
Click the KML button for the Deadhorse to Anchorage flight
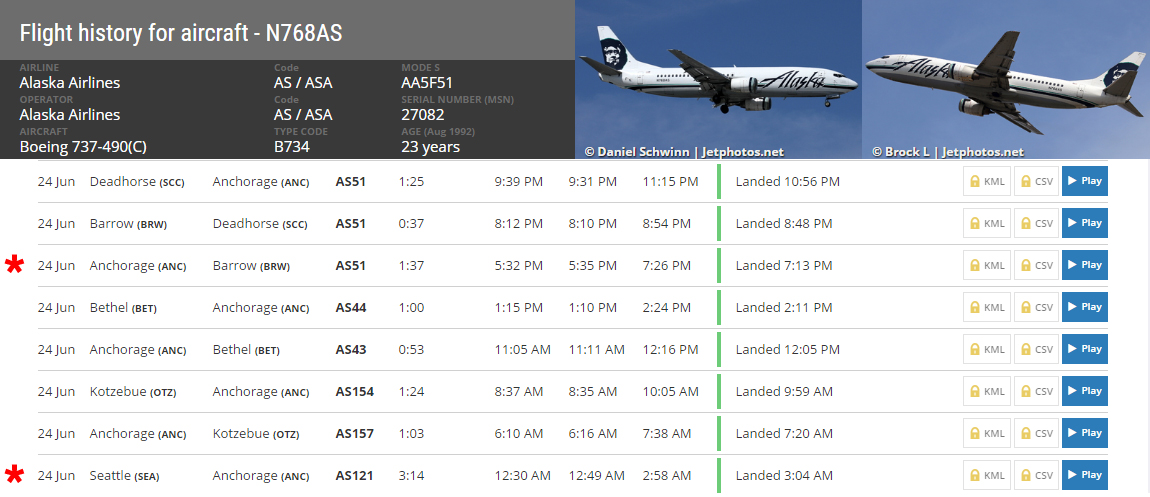point(986,181)
